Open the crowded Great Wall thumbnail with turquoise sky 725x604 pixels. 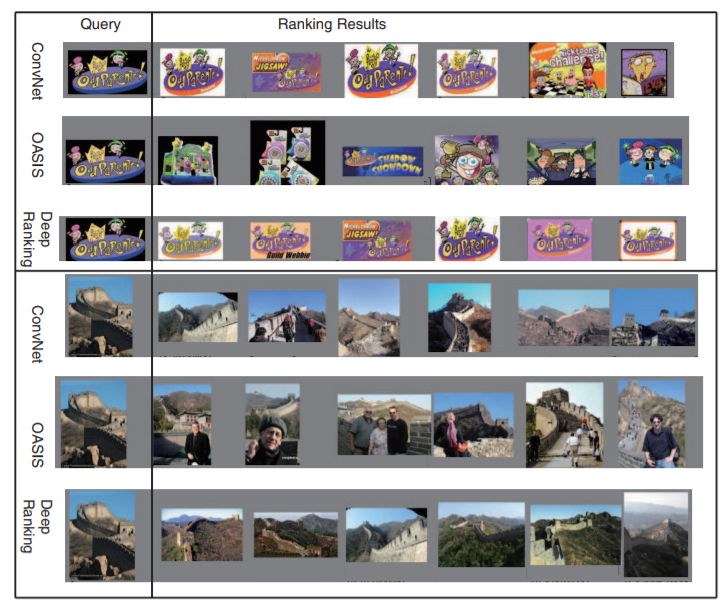tap(459, 318)
